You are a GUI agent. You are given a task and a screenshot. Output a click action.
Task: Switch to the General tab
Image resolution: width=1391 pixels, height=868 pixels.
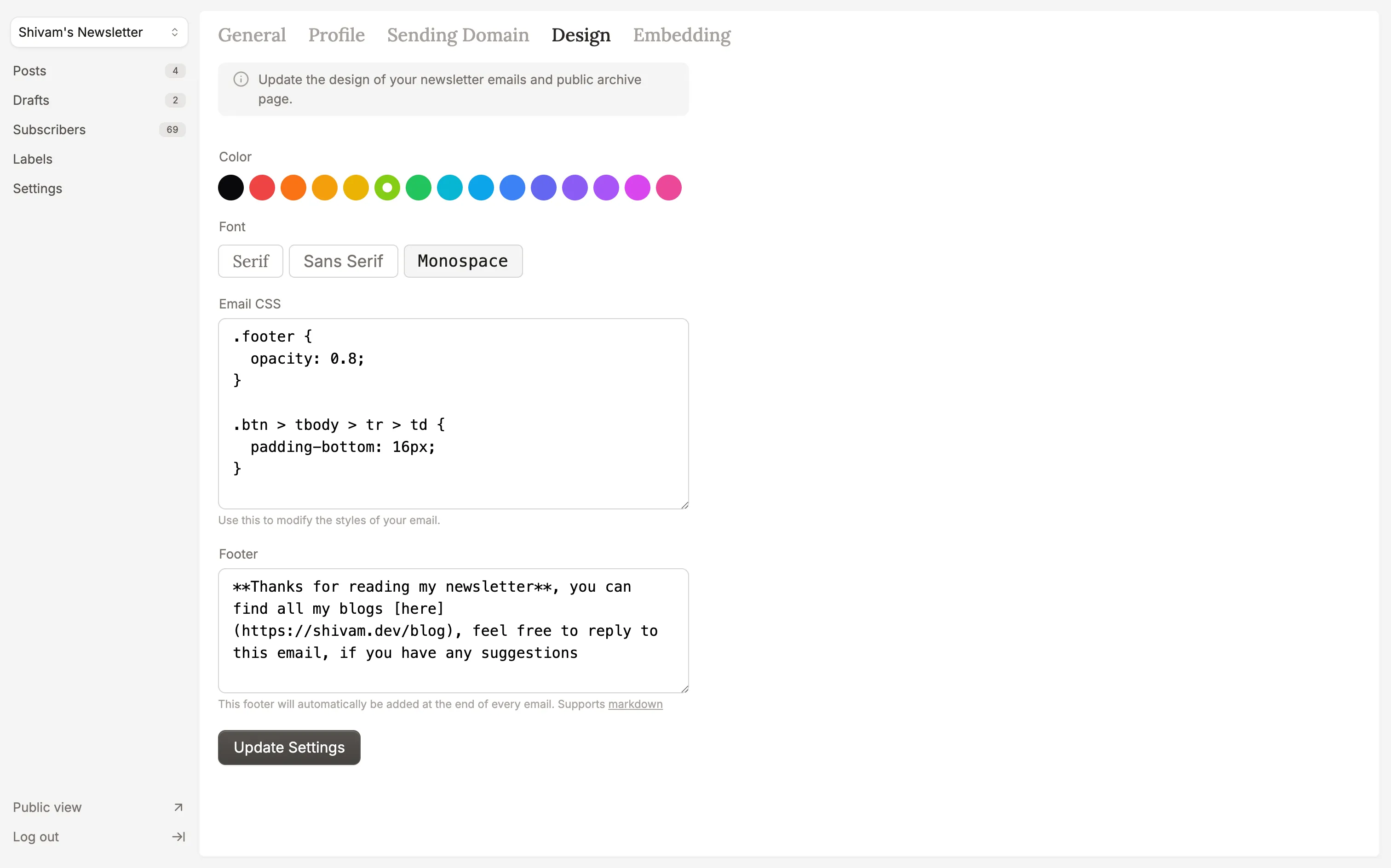[252, 35]
